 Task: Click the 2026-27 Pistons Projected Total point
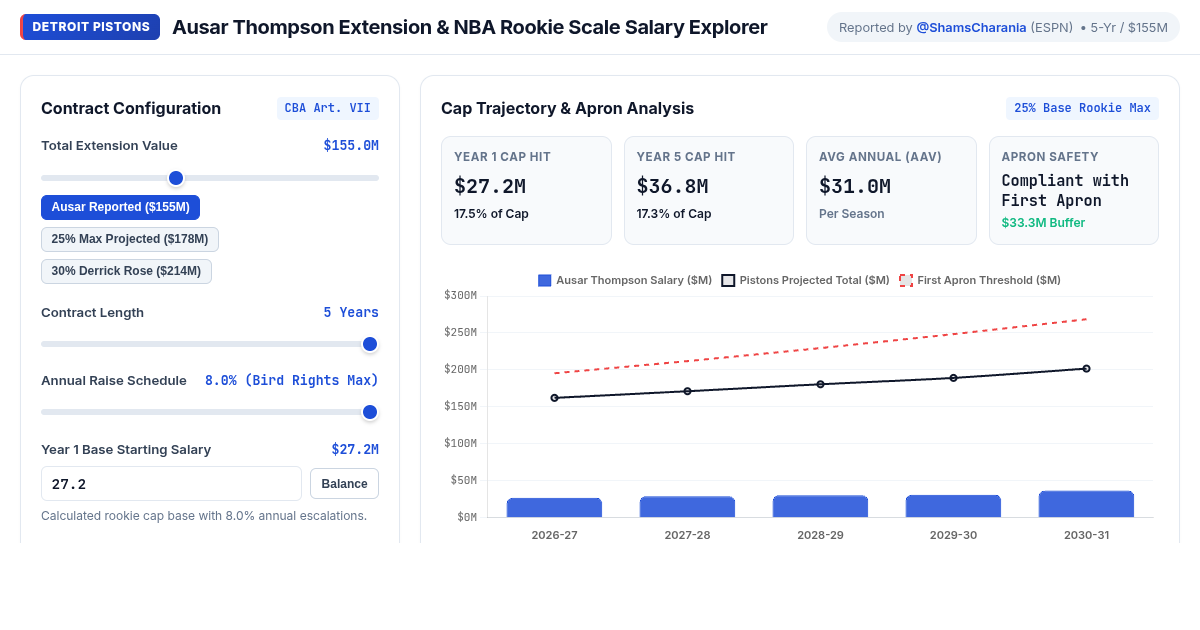click(554, 398)
